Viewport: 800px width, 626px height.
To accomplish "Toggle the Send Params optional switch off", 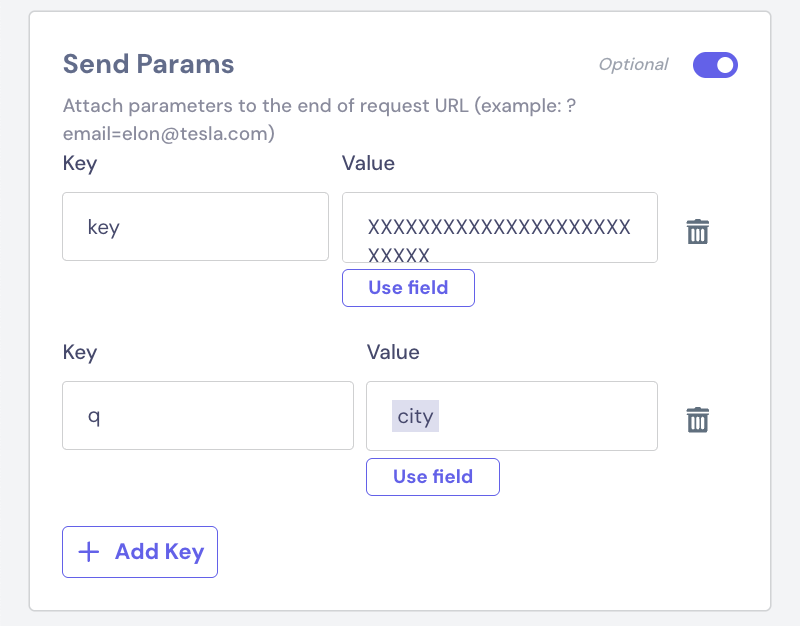I will coord(715,65).
